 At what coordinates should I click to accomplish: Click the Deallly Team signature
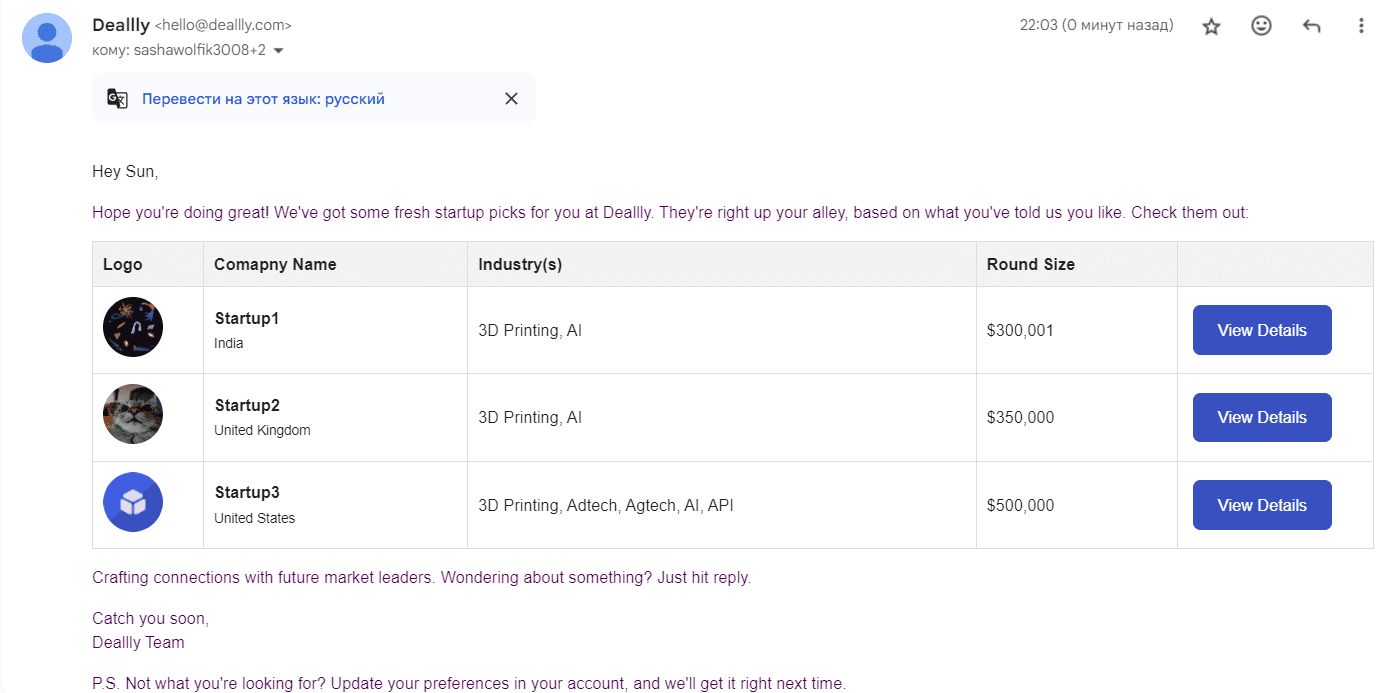pyautogui.click(x=138, y=642)
